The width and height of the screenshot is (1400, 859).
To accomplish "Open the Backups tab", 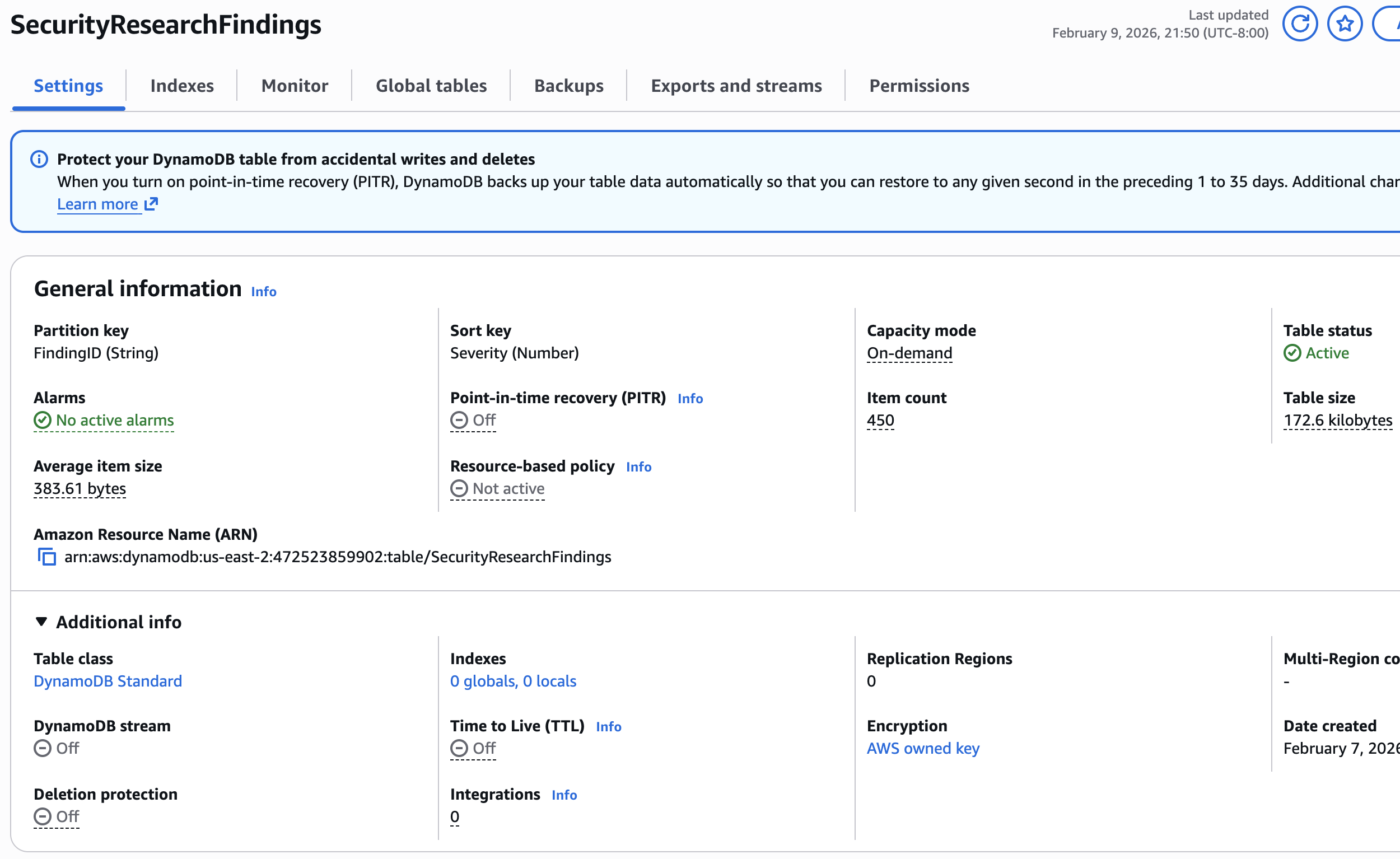I will (x=569, y=85).
